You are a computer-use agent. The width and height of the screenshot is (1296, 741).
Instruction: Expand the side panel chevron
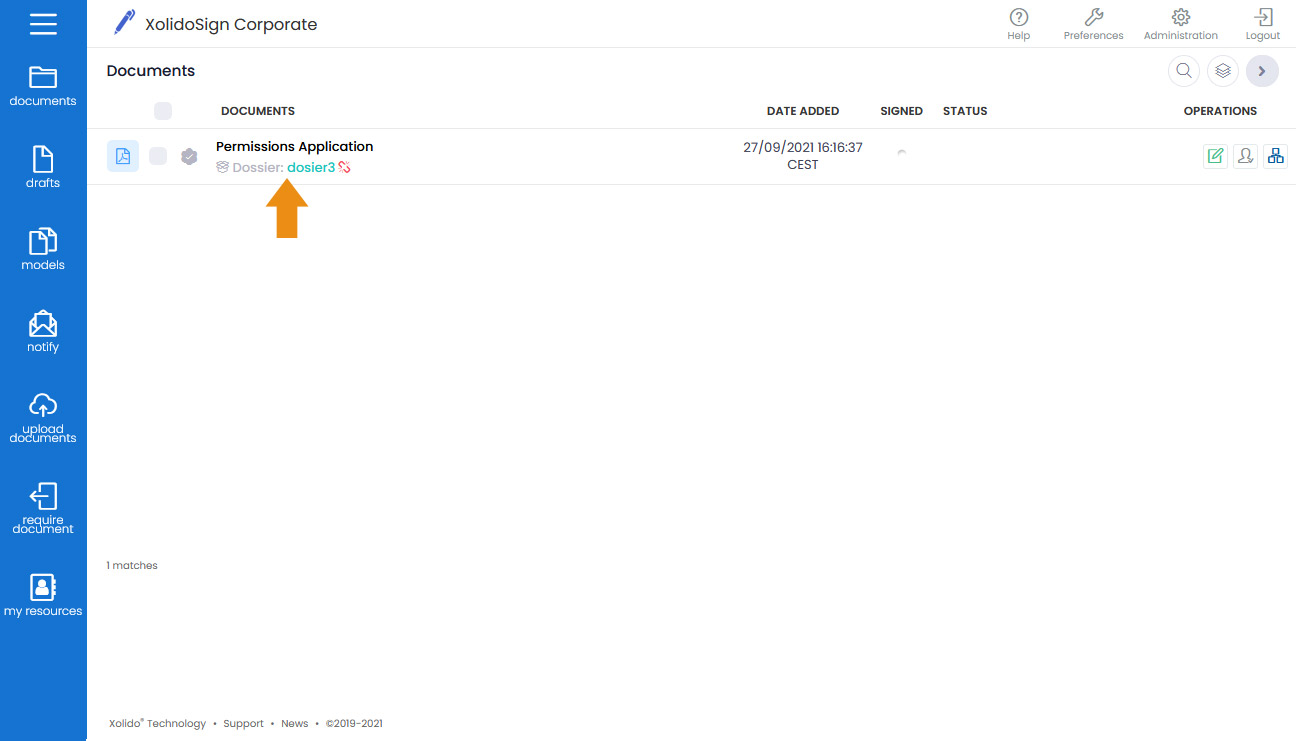pyautogui.click(x=1262, y=71)
